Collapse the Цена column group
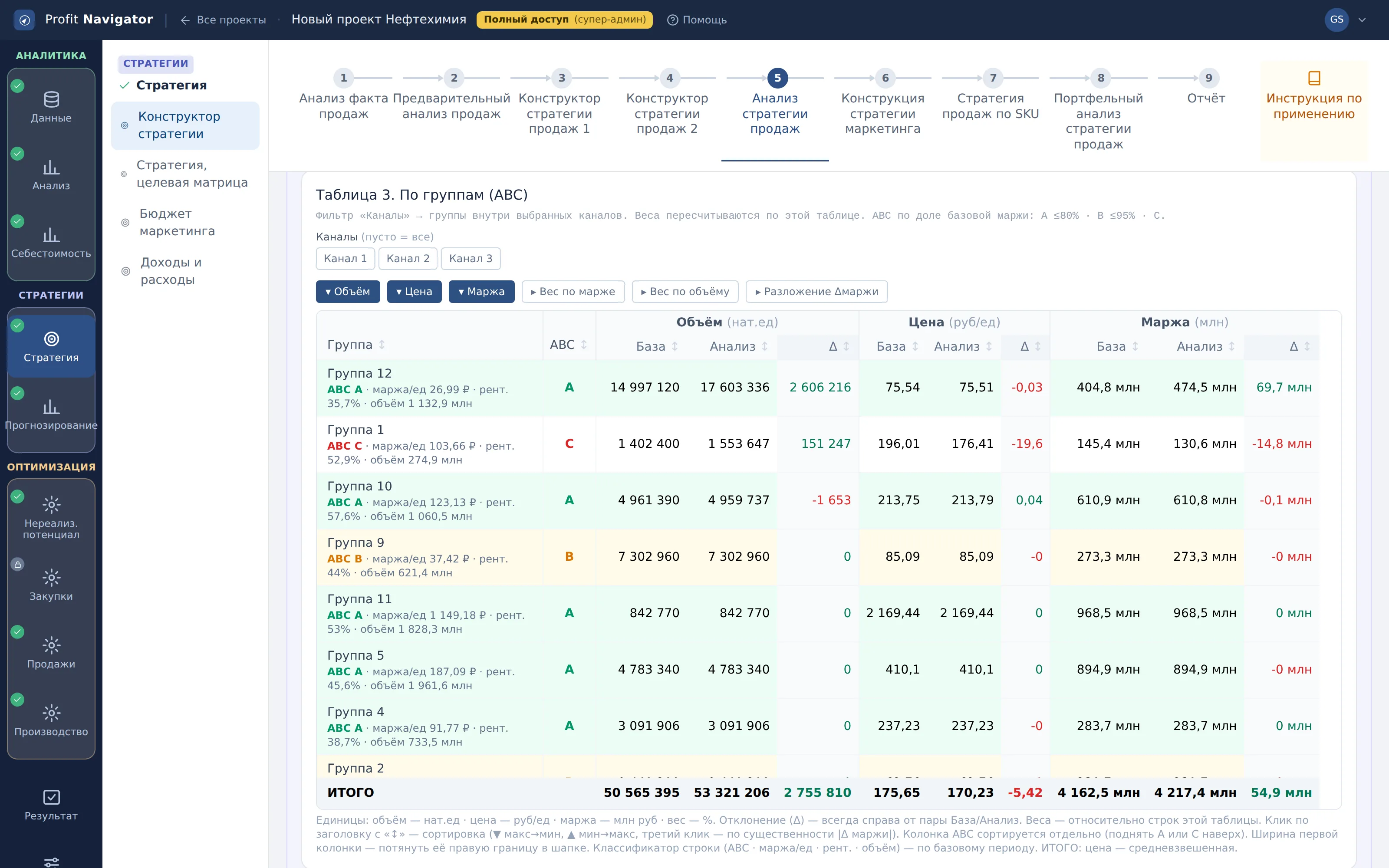This screenshot has height=868, width=1389. [415, 291]
